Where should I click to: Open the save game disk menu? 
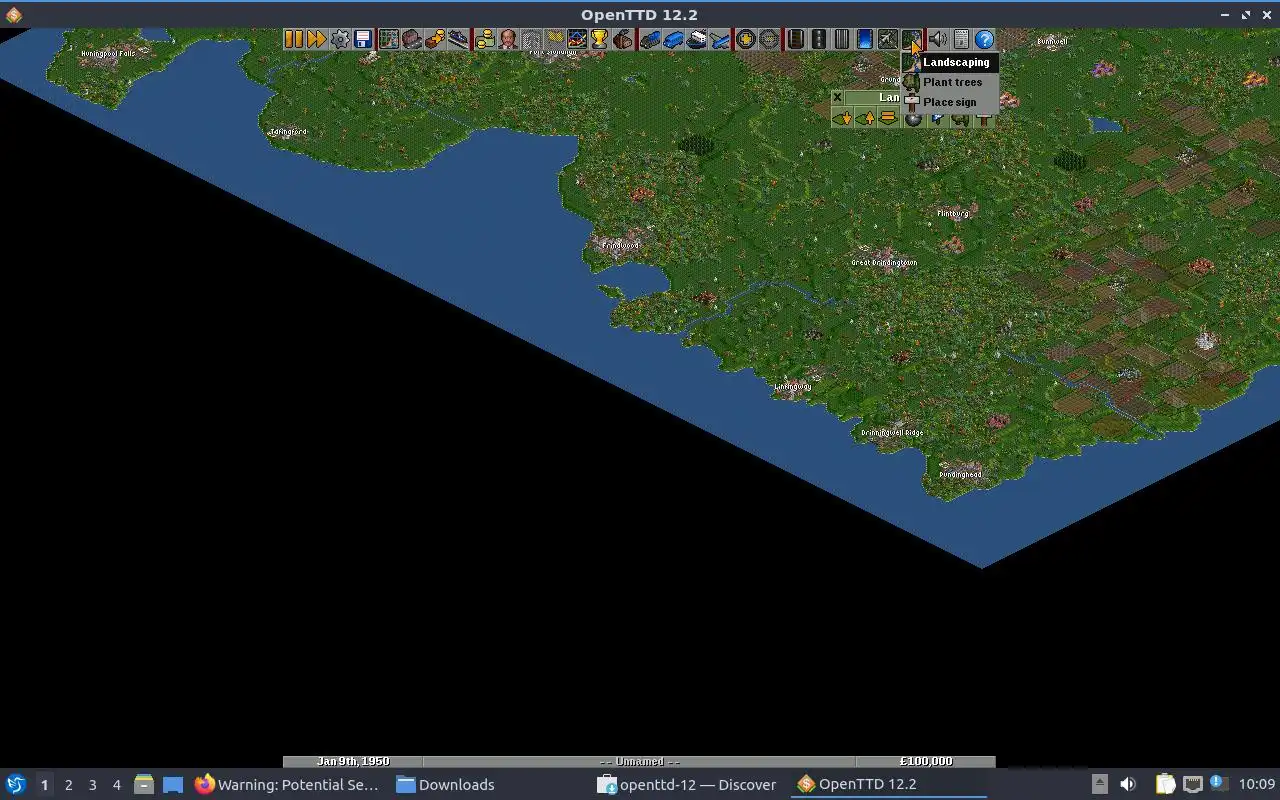tap(363, 39)
